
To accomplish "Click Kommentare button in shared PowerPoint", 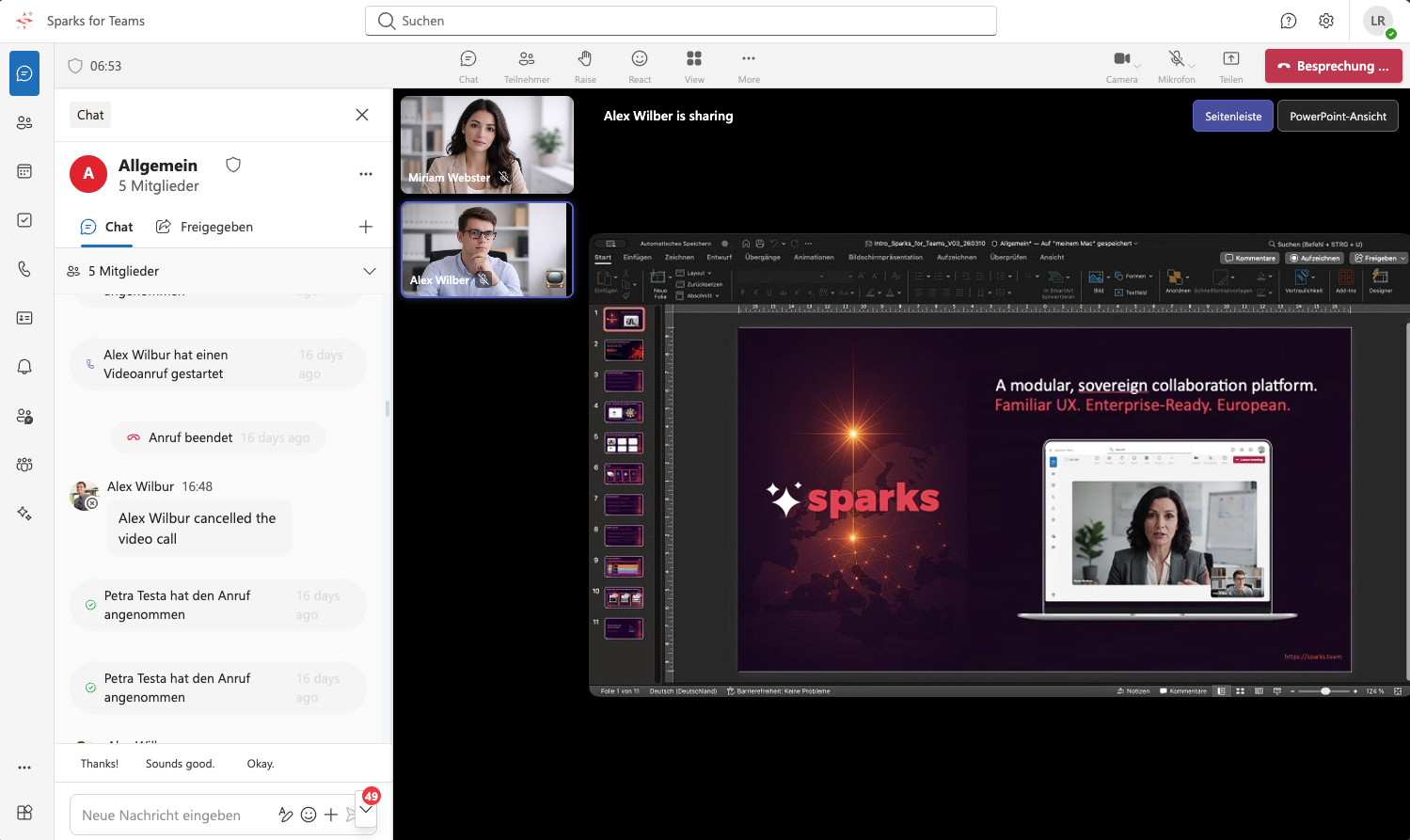I will coord(1250,258).
